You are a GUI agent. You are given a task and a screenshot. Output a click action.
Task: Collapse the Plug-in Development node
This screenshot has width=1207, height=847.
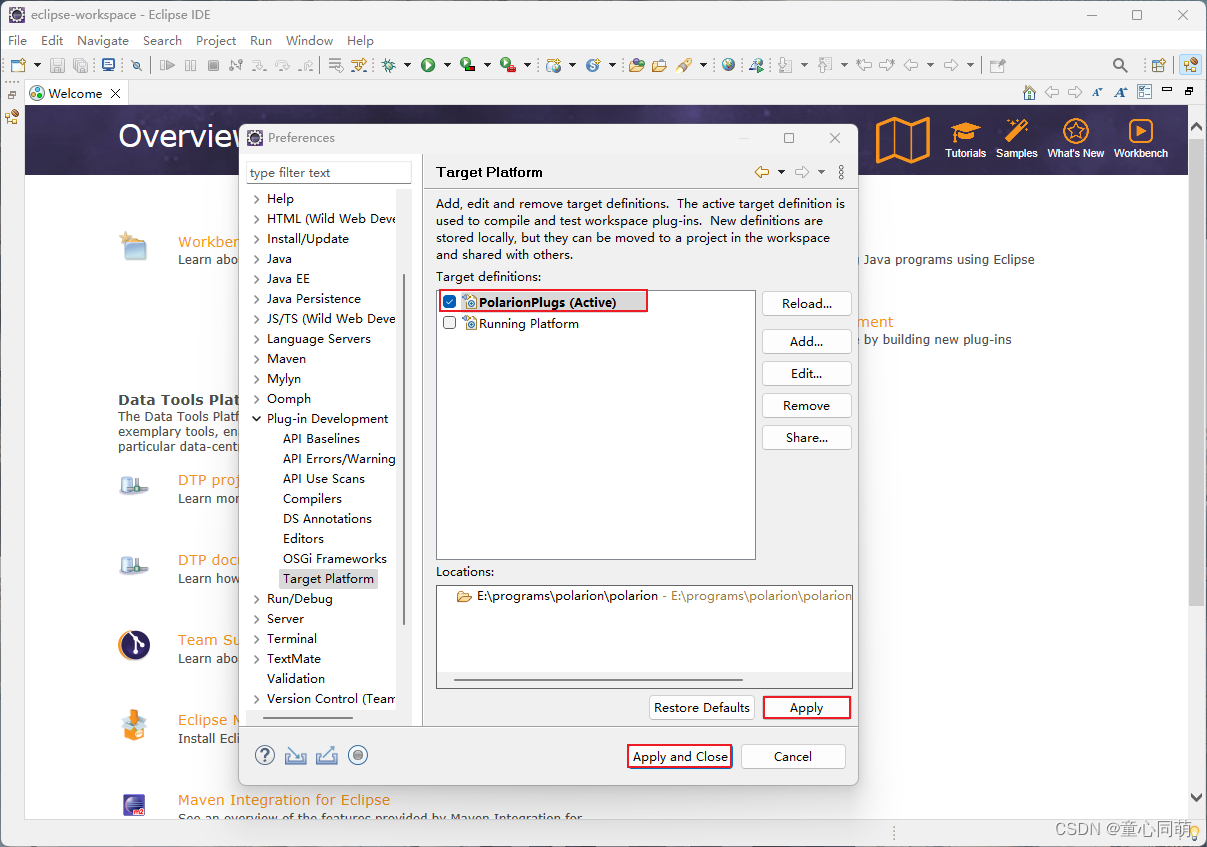[x=257, y=419]
